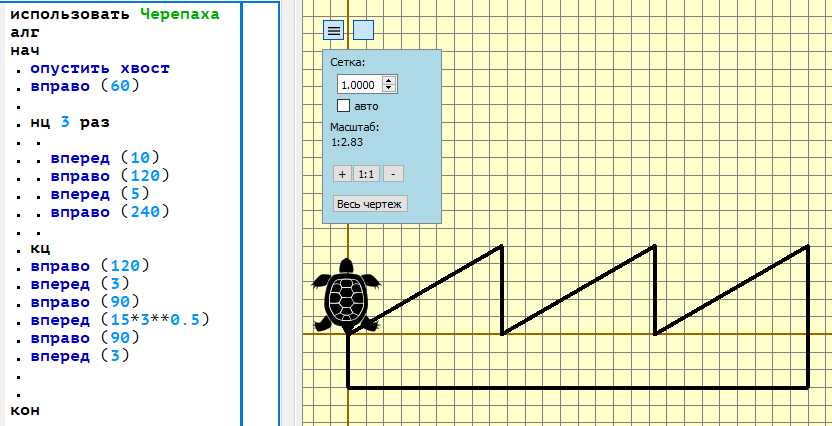The height and width of the screenshot is (426, 832).
Task: Enable the авто grid checkbox
Action: click(344, 106)
